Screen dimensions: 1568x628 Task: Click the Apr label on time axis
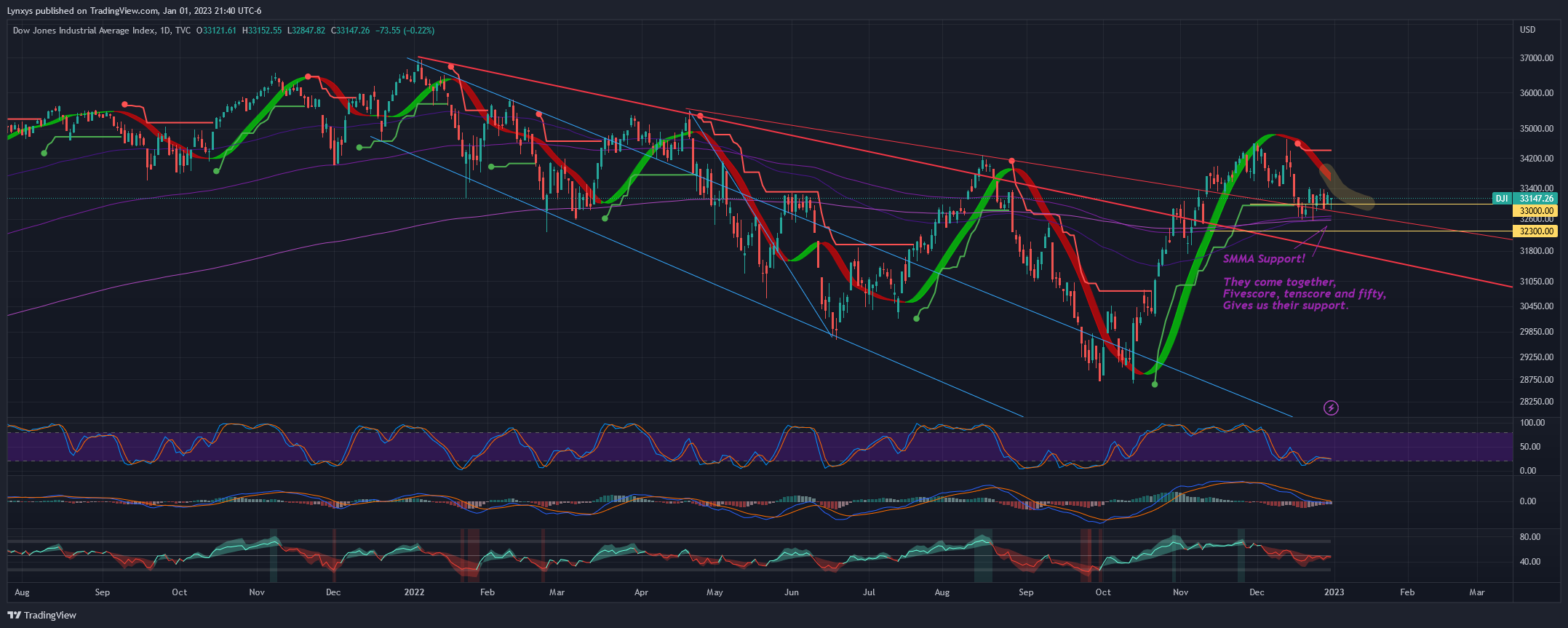click(641, 592)
